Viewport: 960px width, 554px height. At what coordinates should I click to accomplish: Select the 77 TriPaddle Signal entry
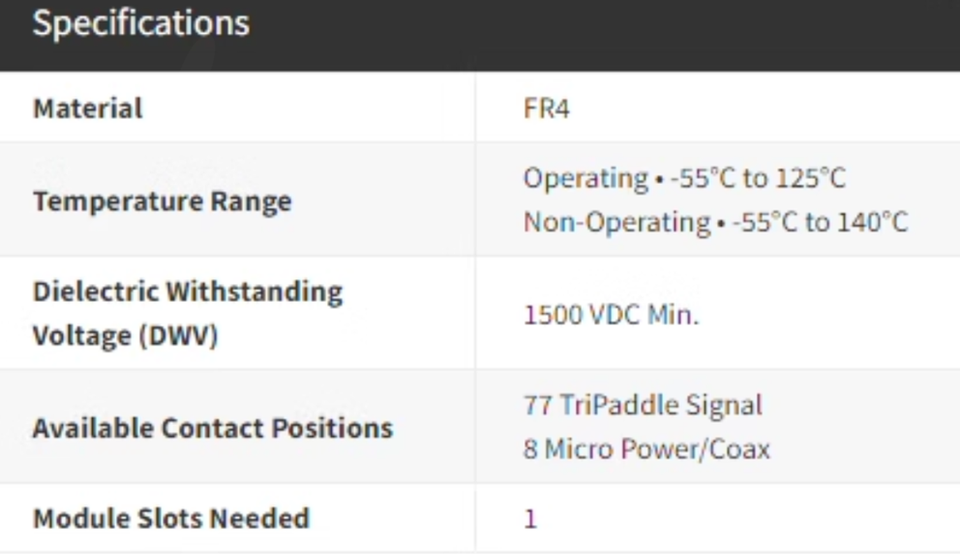click(642, 405)
